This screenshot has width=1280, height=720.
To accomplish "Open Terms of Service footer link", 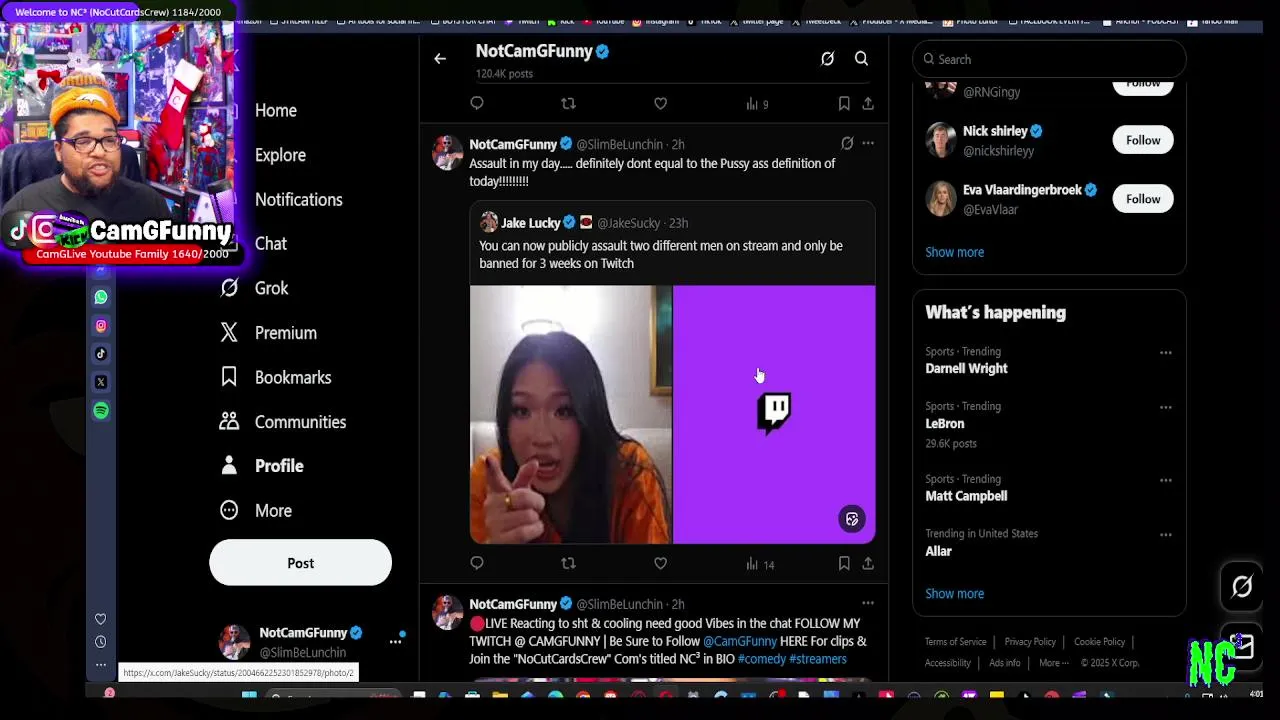I will [955, 642].
